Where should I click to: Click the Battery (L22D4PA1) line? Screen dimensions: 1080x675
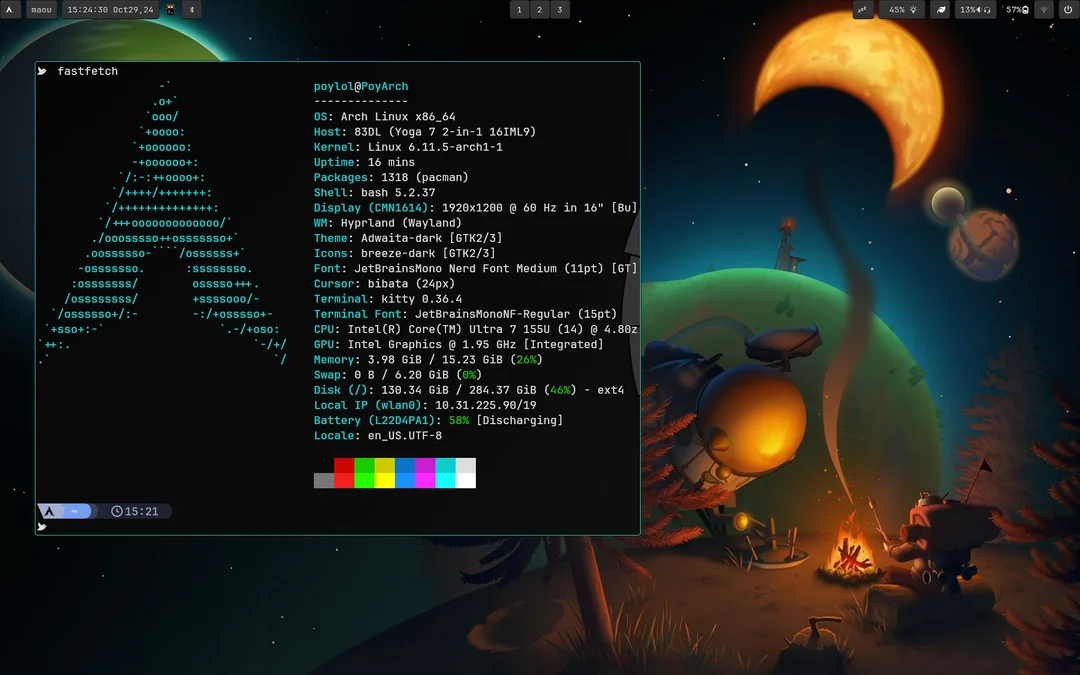438,419
